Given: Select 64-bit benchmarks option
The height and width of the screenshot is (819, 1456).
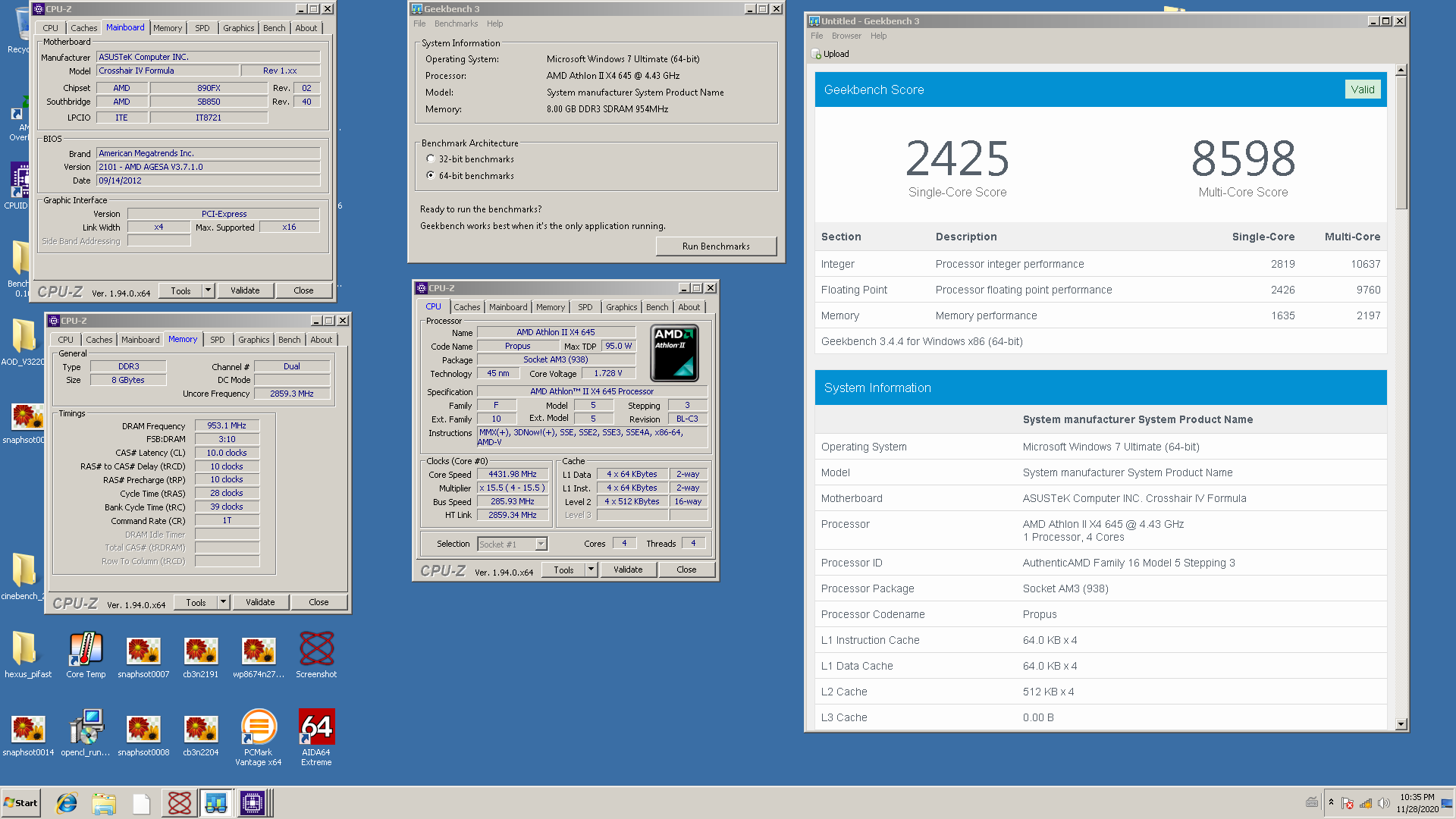Looking at the screenshot, I should click(431, 175).
